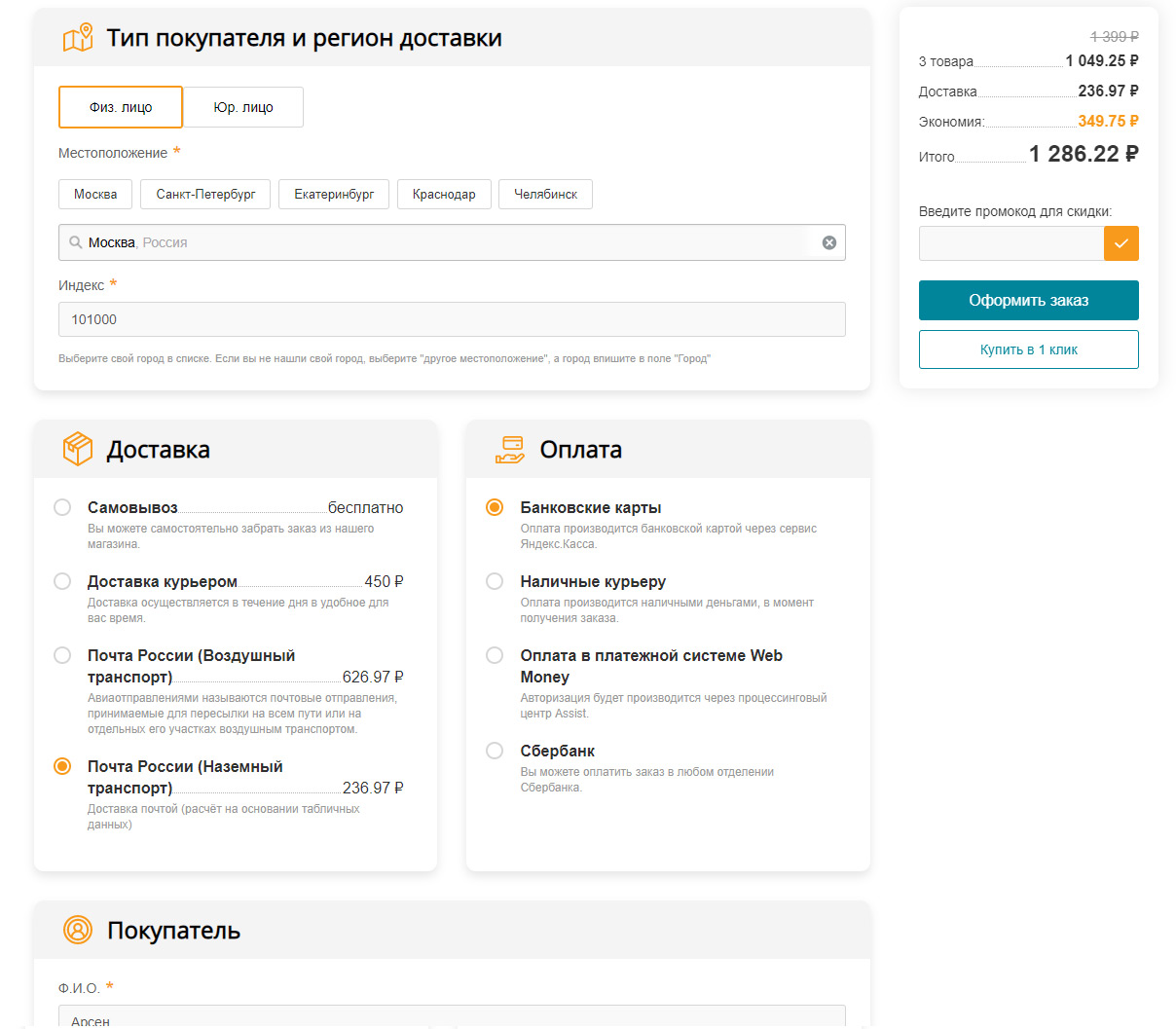Screen dimensions: 1176x1029
Task: Click the Купить в 1 клик button
Action: click(1028, 349)
